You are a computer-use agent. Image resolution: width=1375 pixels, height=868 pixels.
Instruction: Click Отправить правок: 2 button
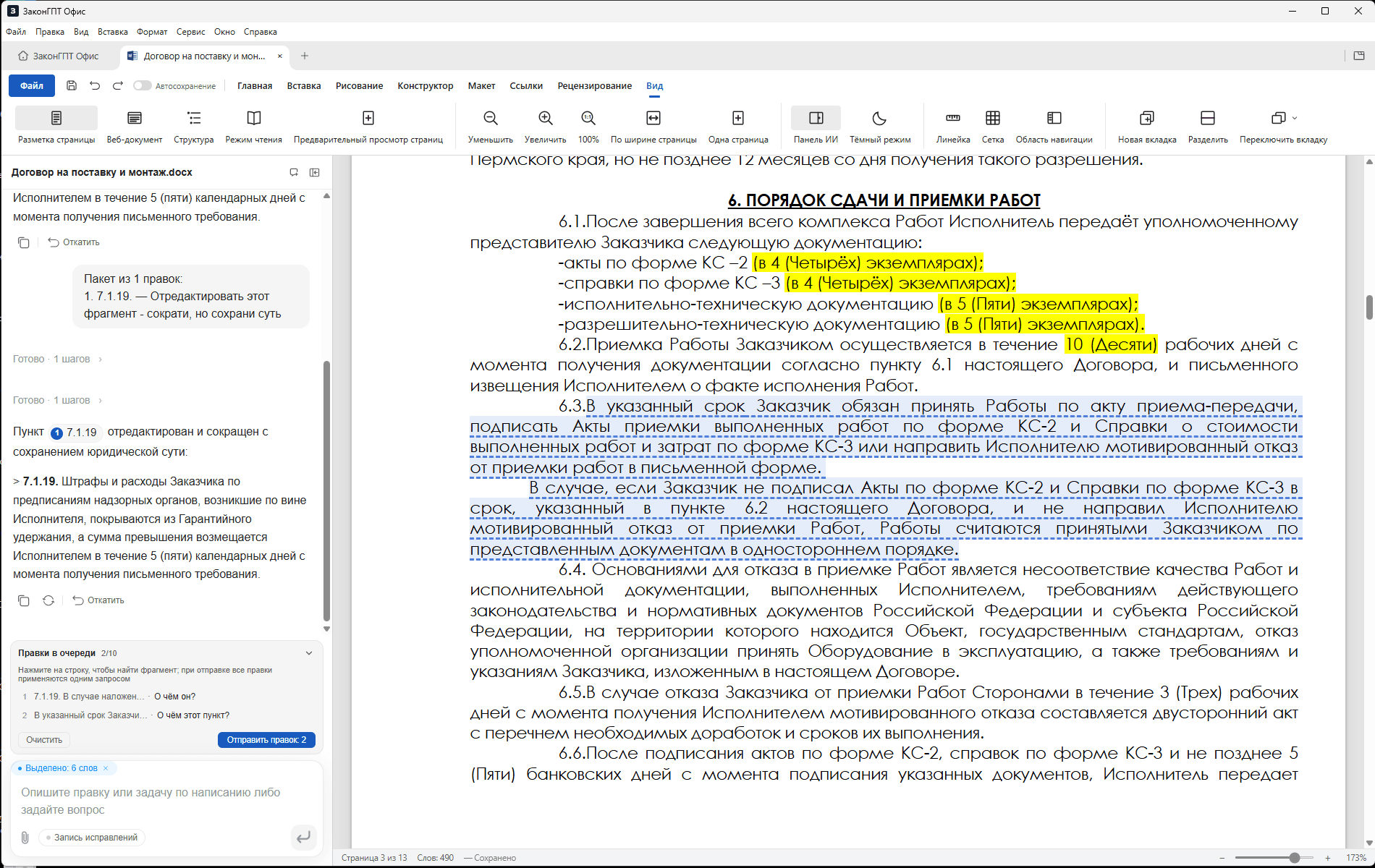(x=266, y=740)
